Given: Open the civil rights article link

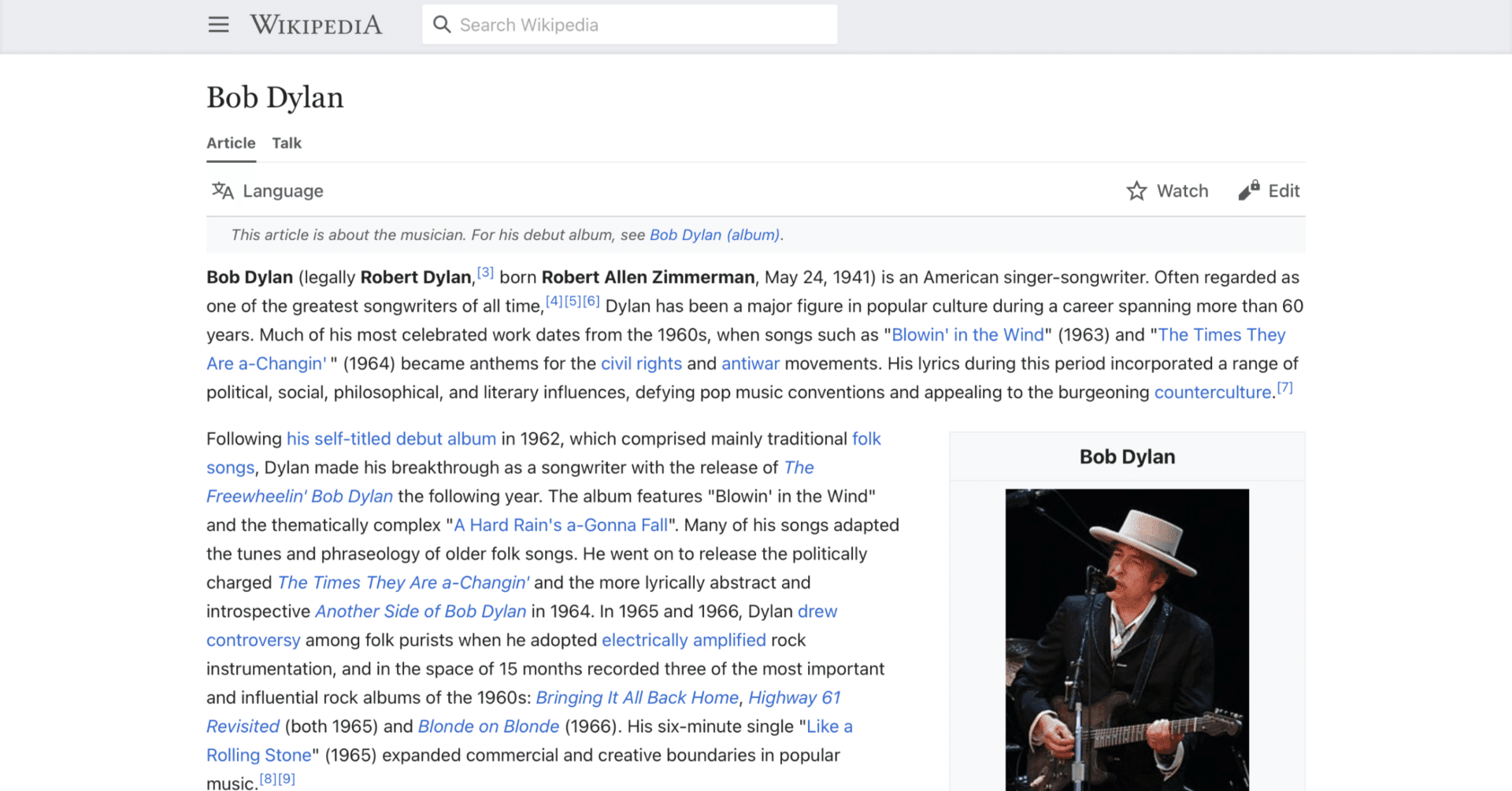Looking at the screenshot, I should [641, 363].
